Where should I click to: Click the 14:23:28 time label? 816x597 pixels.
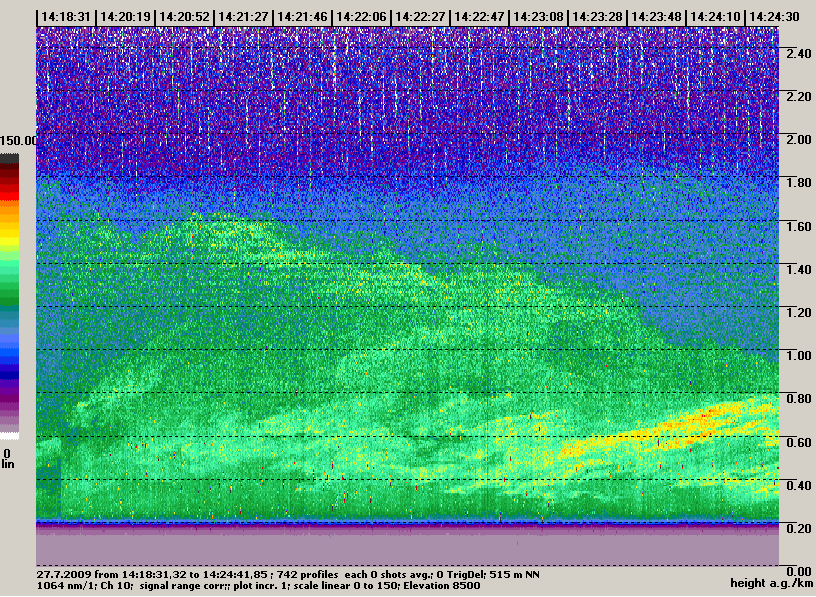coord(597,17)
